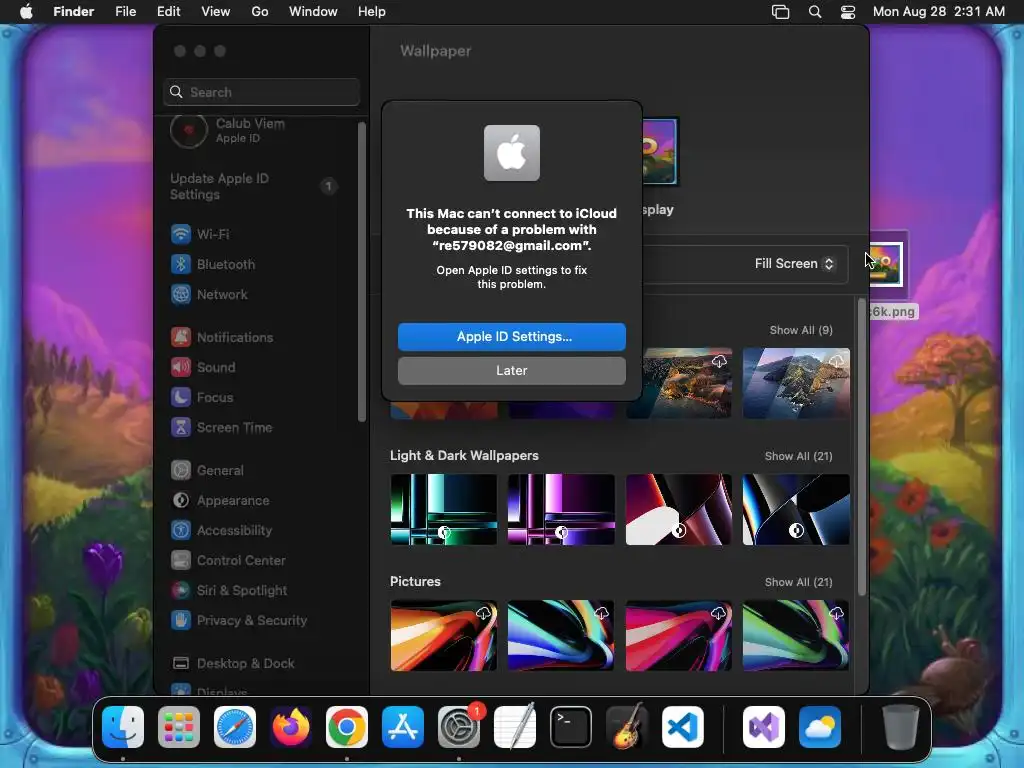
Task: Select the Sound speaker icon
Action: click(x=181, y=367)
